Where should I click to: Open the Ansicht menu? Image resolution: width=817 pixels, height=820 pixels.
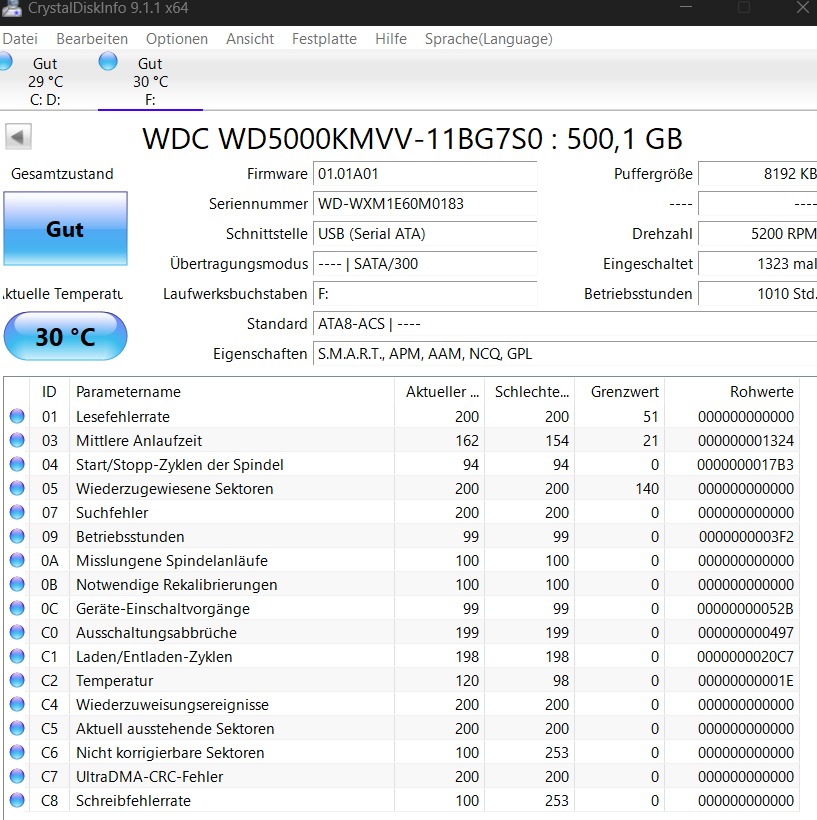point(250,39)
